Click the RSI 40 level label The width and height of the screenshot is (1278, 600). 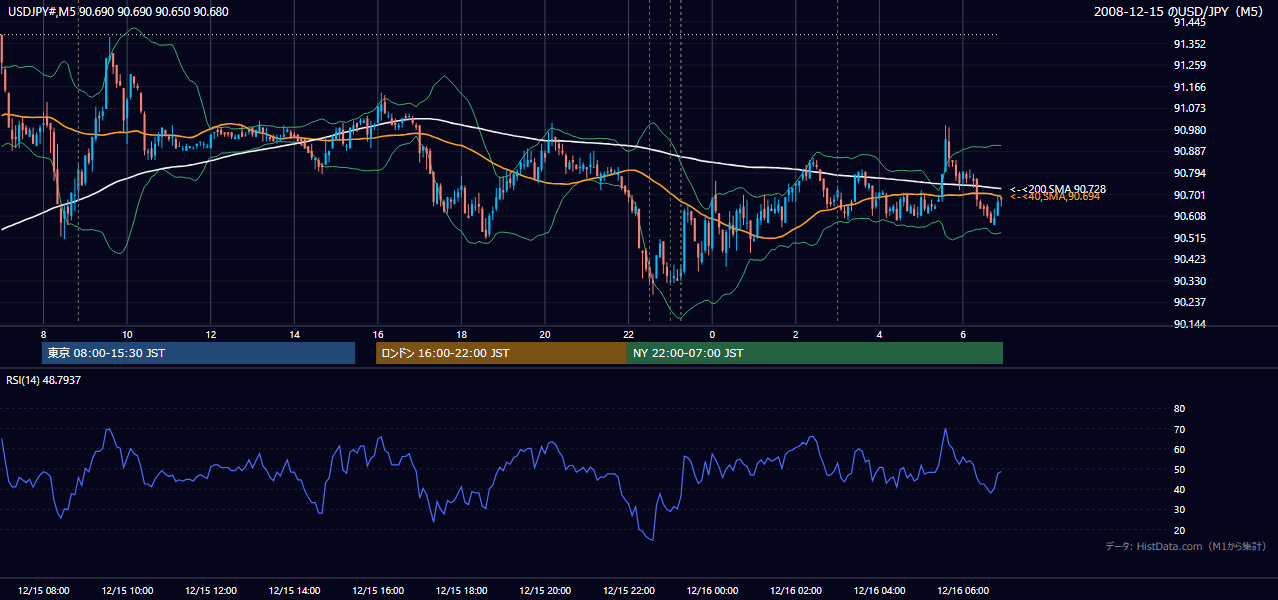click(1179, 490)
